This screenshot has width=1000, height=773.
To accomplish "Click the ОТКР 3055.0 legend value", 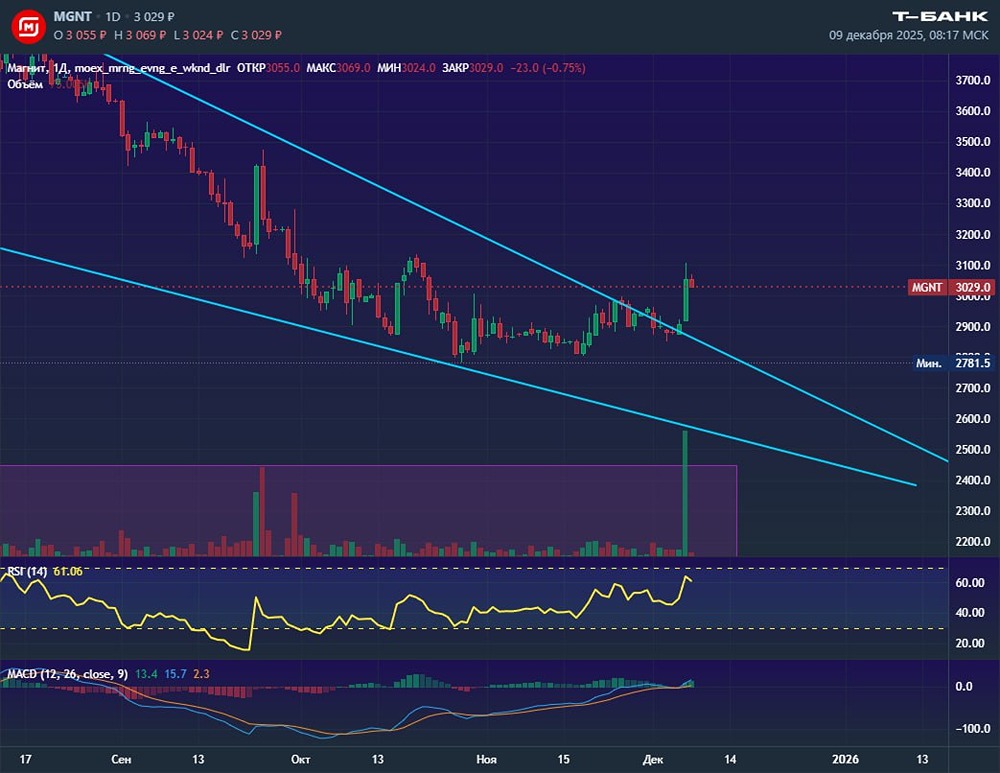I will pos(268,68).
